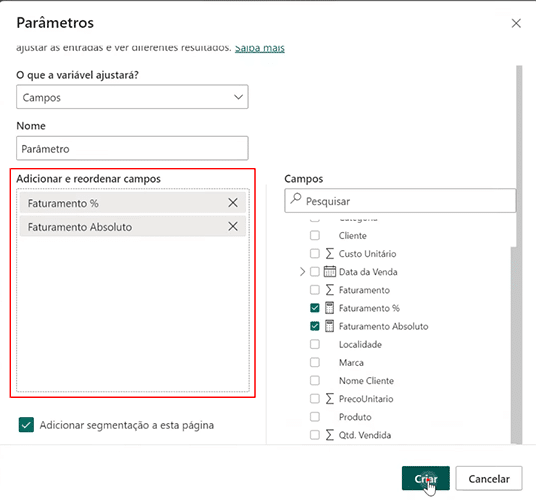Click the Cancelar button
Image resolution: width=536 pixels, height=500 pixels.
[489, 478]
